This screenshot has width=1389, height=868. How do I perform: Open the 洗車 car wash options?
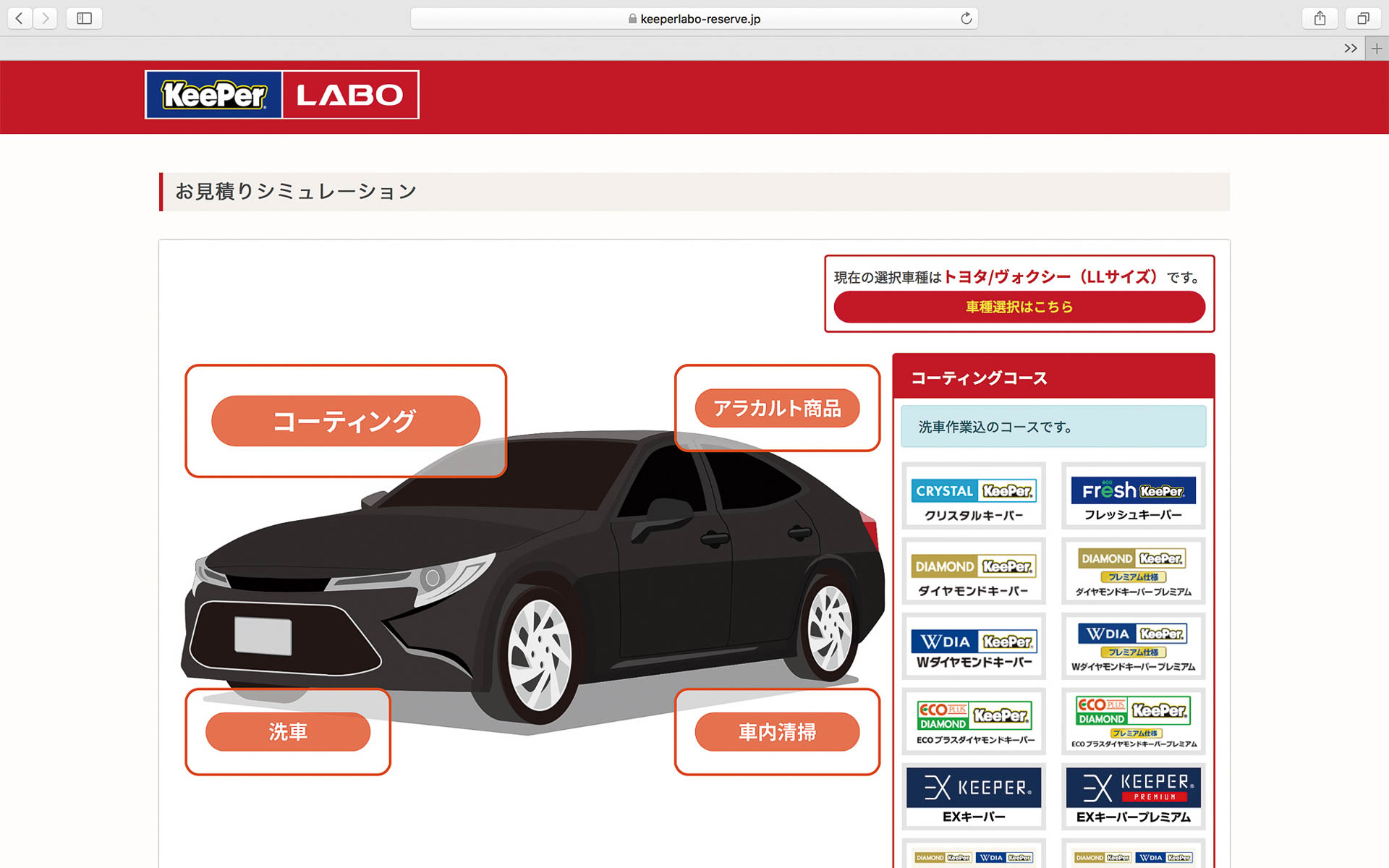click(x=288, y=731)
